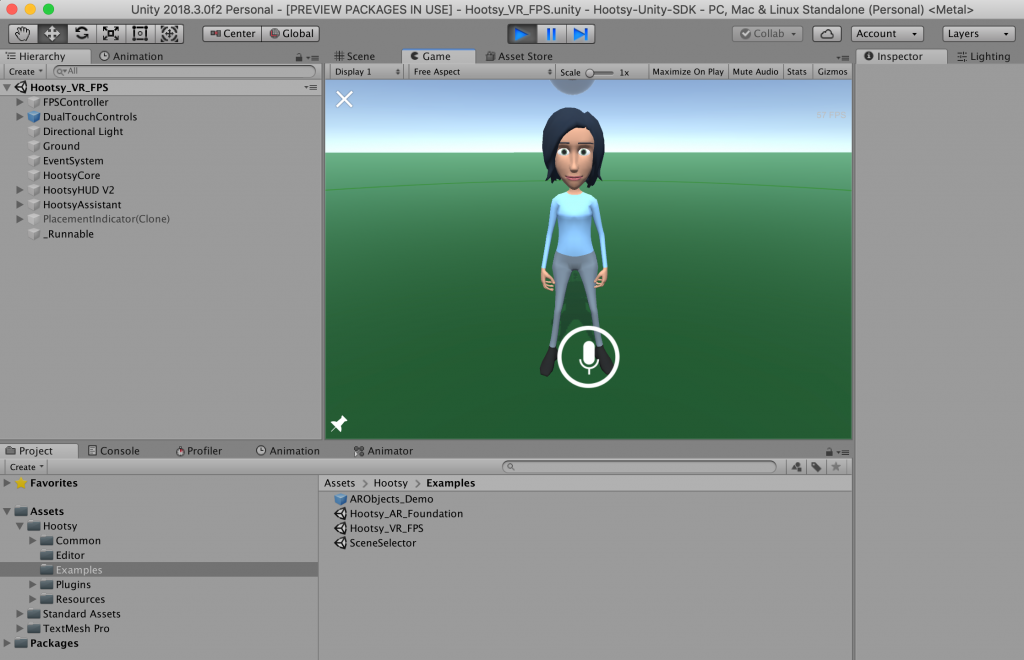
Task: Click the Hierarchy search field
Action: (x=185, y=71)
